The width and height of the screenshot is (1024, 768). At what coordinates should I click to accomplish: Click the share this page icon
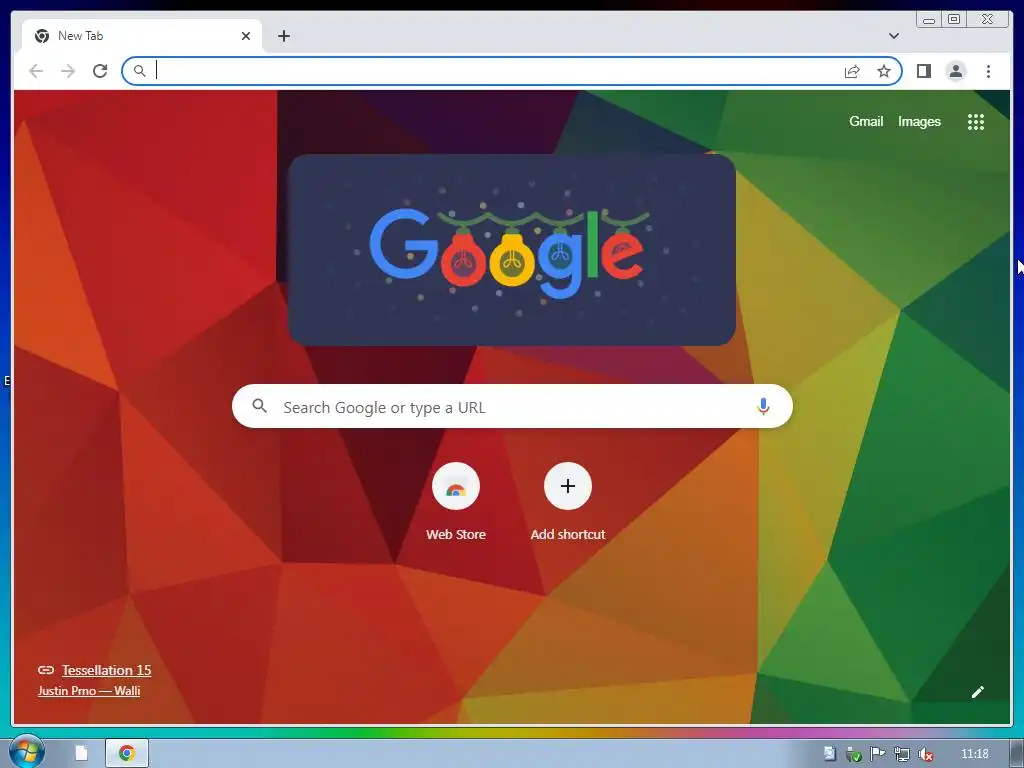[852, 71]
